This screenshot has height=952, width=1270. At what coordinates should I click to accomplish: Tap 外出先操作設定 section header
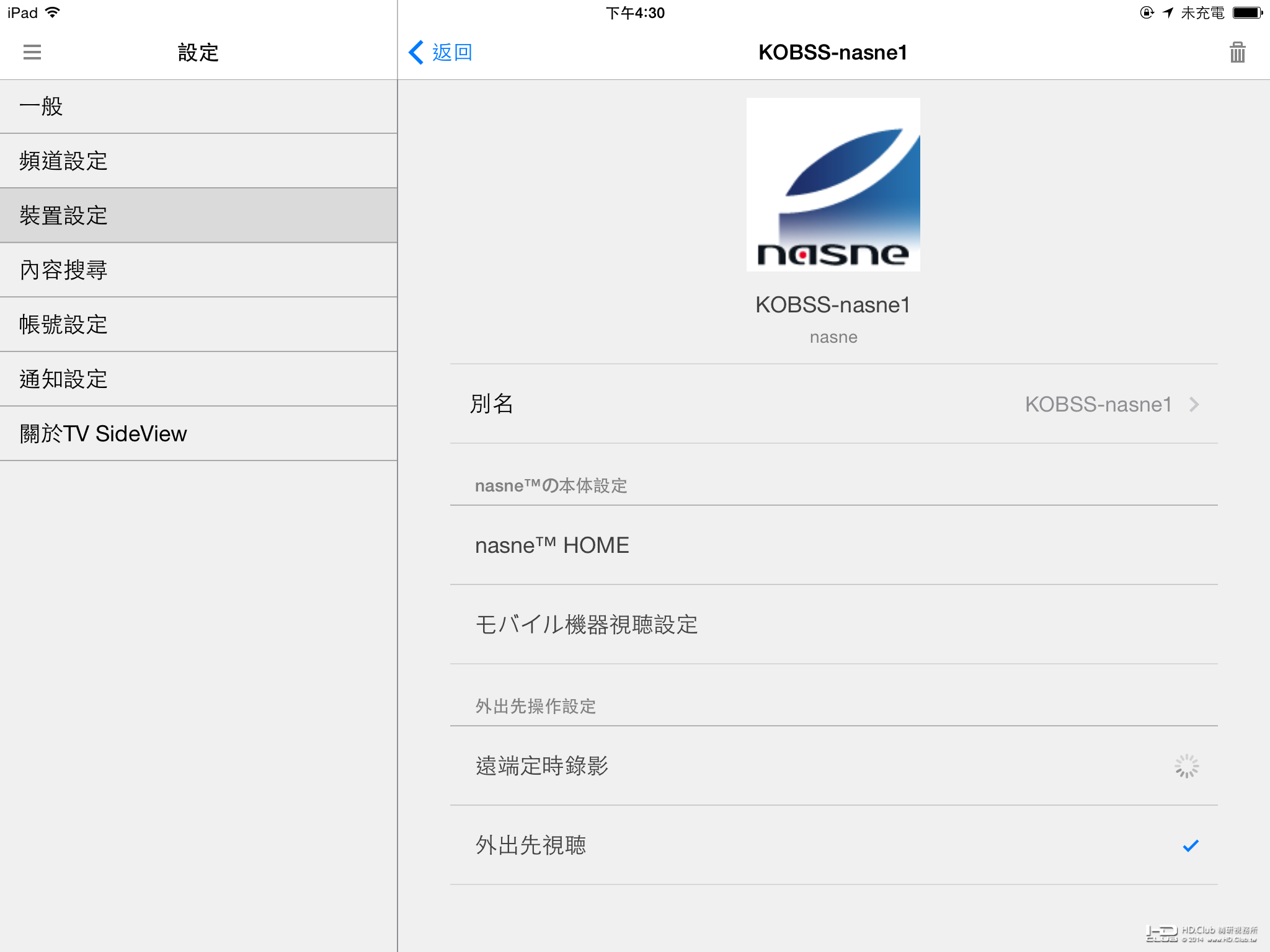point(536,706)
